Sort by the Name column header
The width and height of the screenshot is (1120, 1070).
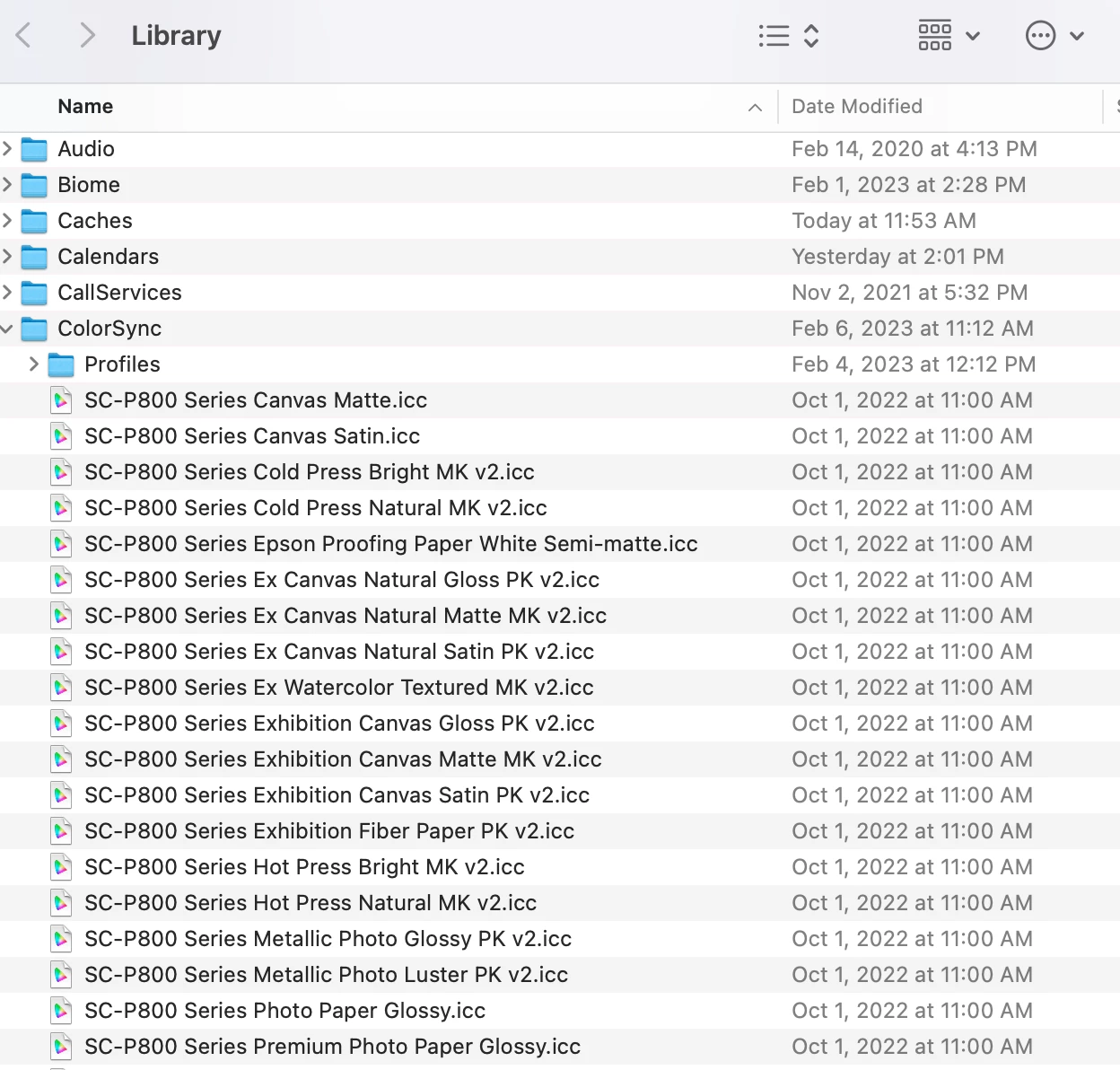[x=85, y=107]
